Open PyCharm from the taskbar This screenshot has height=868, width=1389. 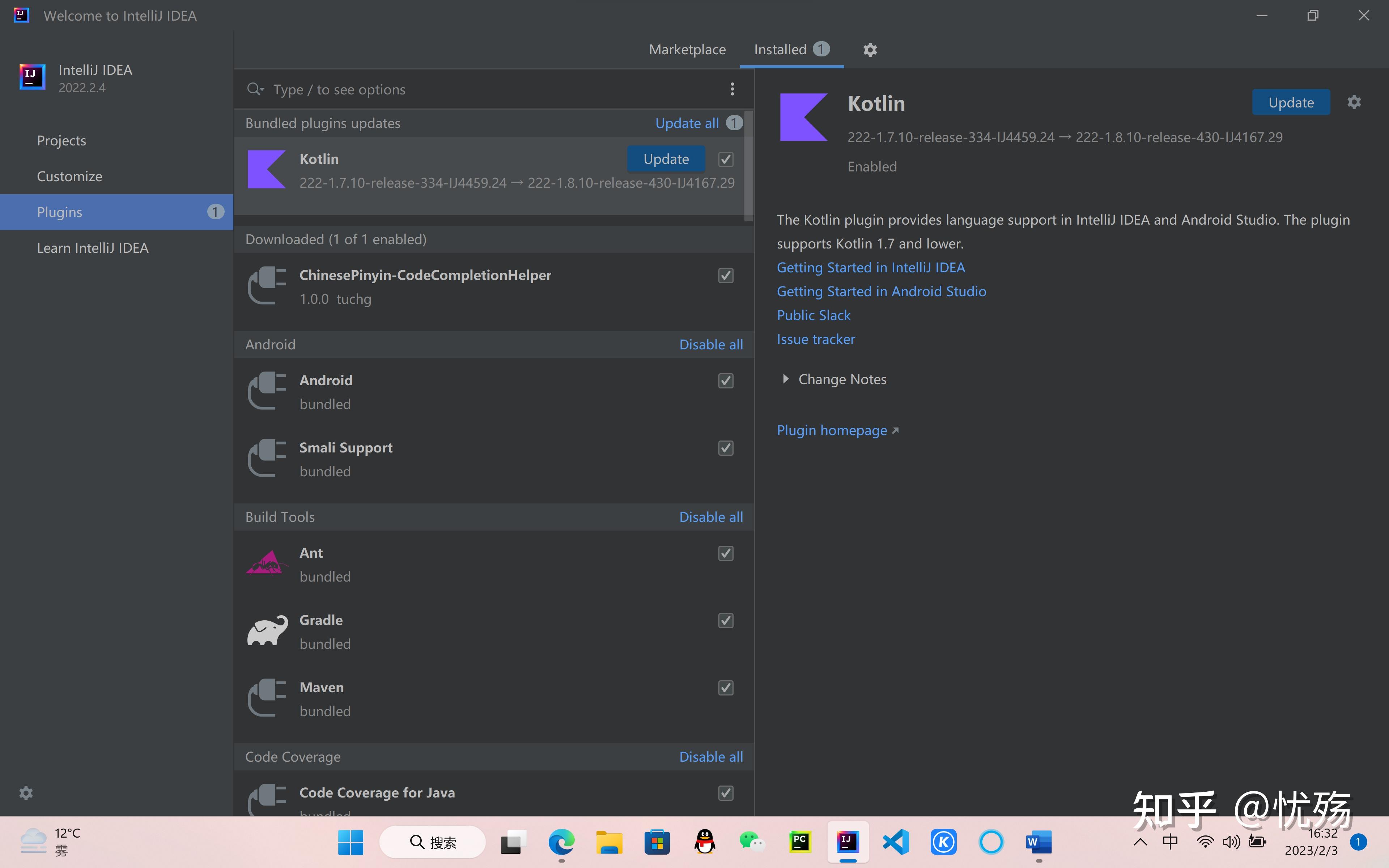pos(799,842)
